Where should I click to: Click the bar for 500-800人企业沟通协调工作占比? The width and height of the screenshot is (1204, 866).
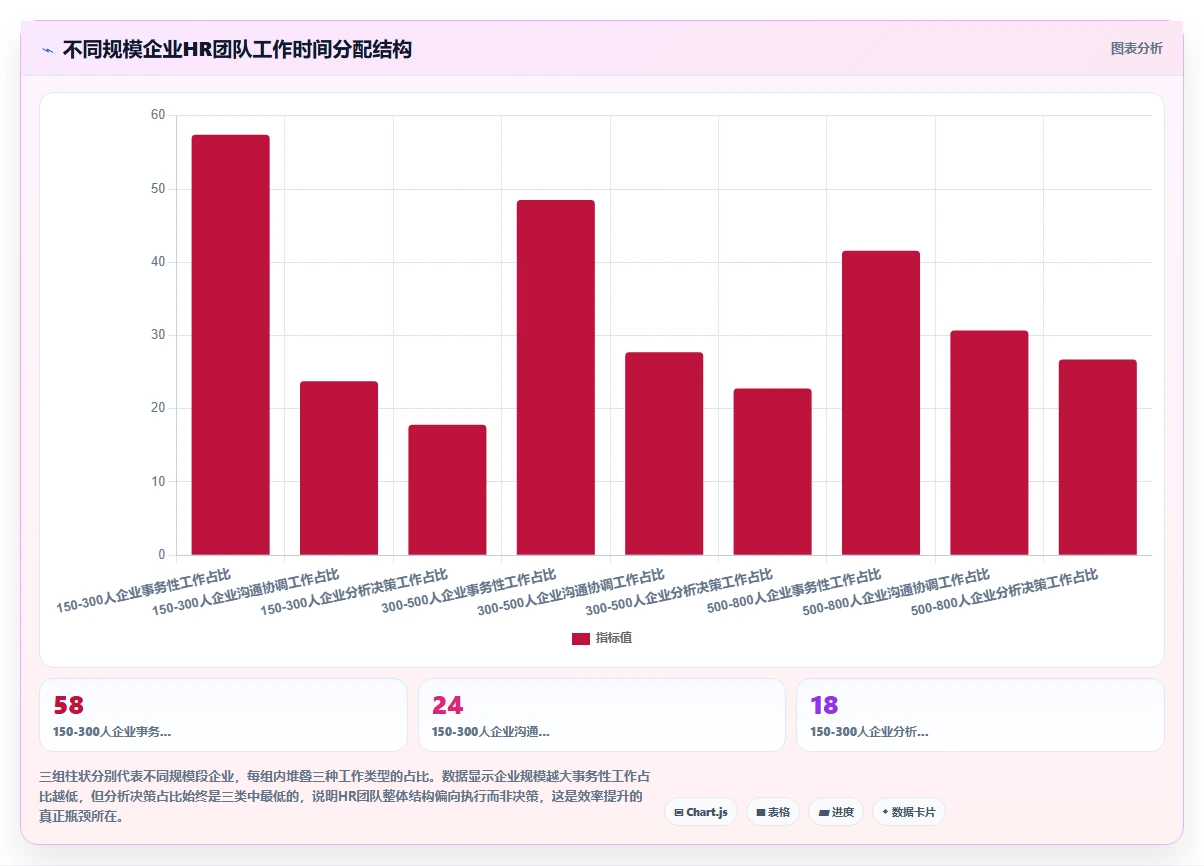click(x=989, y=443)
